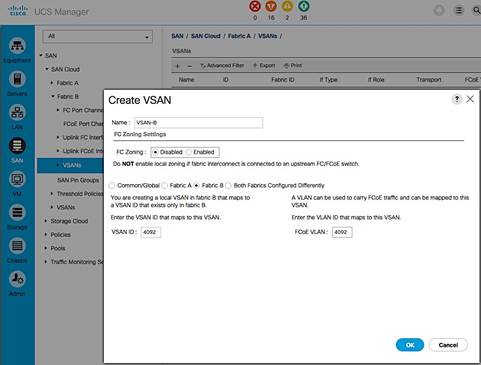Click the minor faults yellow icon
This screenshot has height=365, width=481.
point(287,6)
